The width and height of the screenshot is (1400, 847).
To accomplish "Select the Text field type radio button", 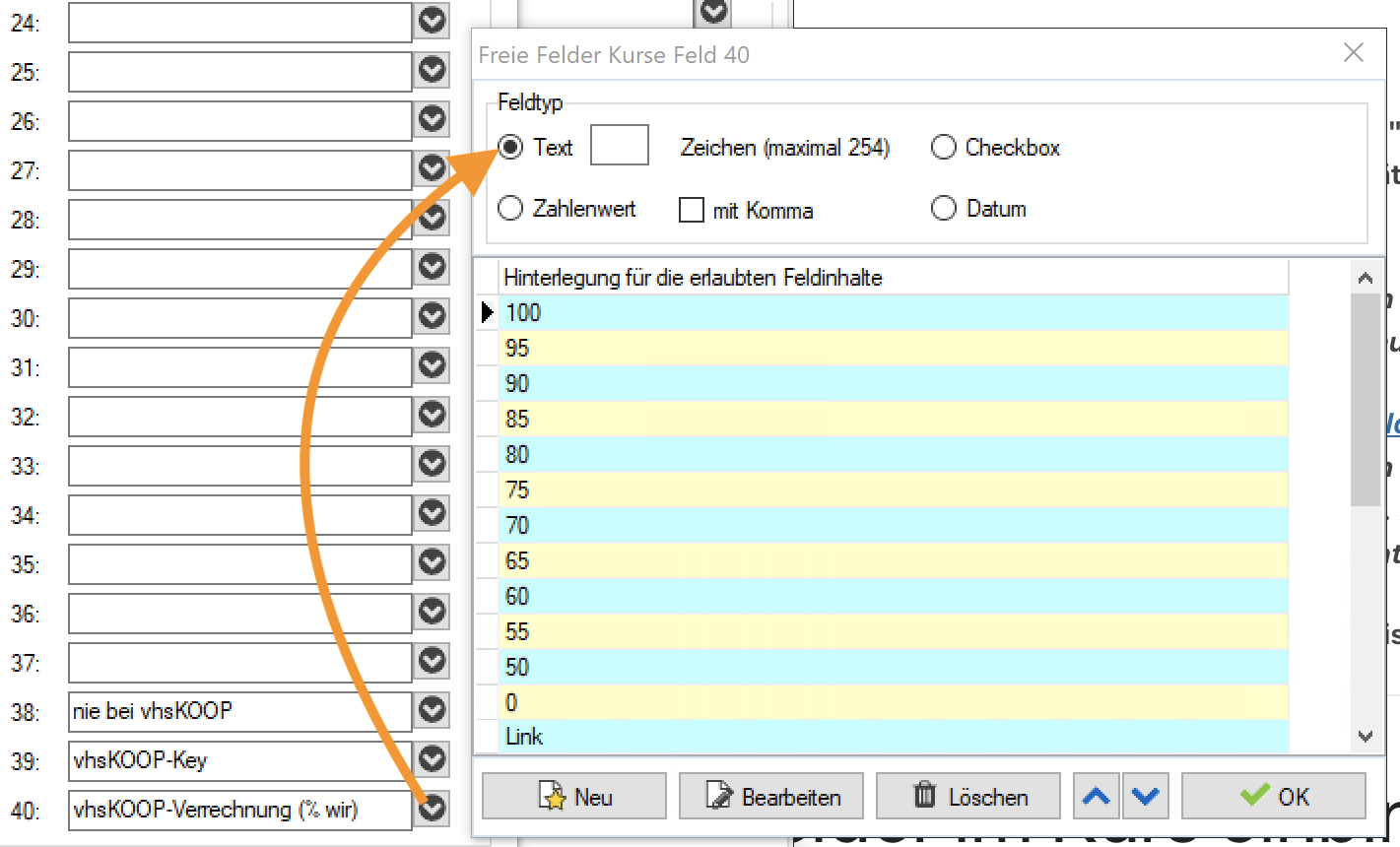I will point(510,147).
